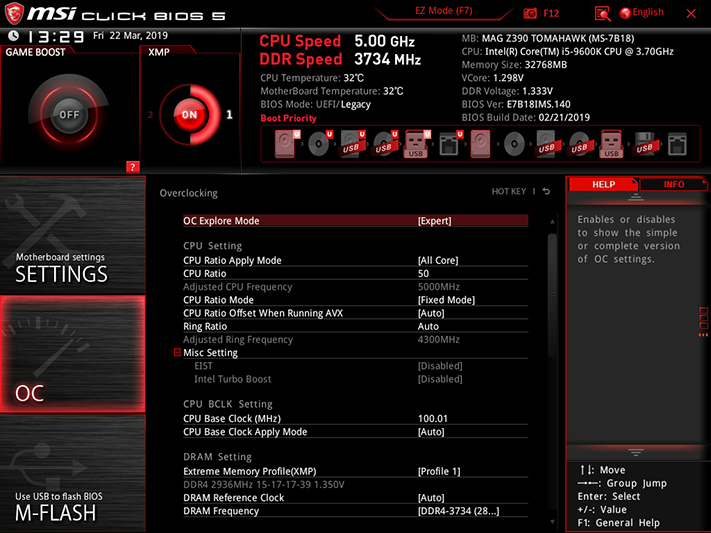Select the legacy hard disk boot icon without U badge
The height and width of the screenshot is (533, 711).
(x=481, y=144)
